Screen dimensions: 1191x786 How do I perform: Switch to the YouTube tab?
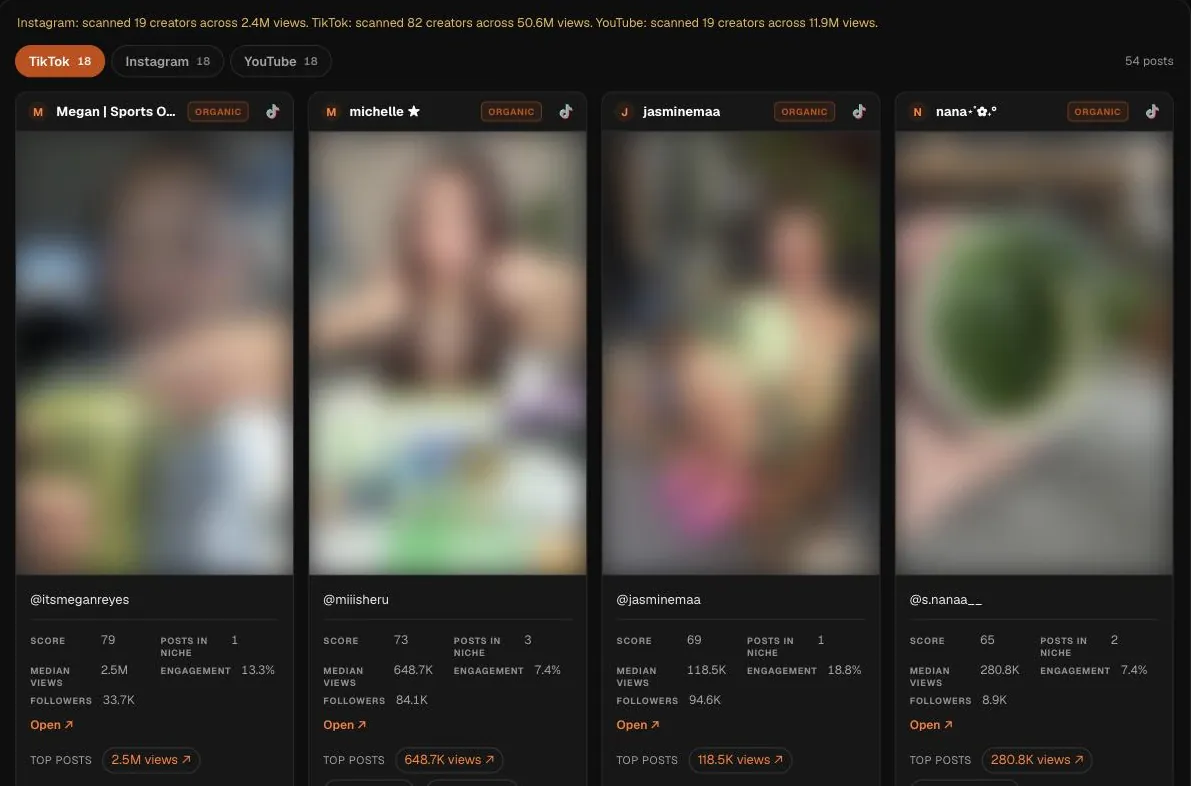point(280,62)
